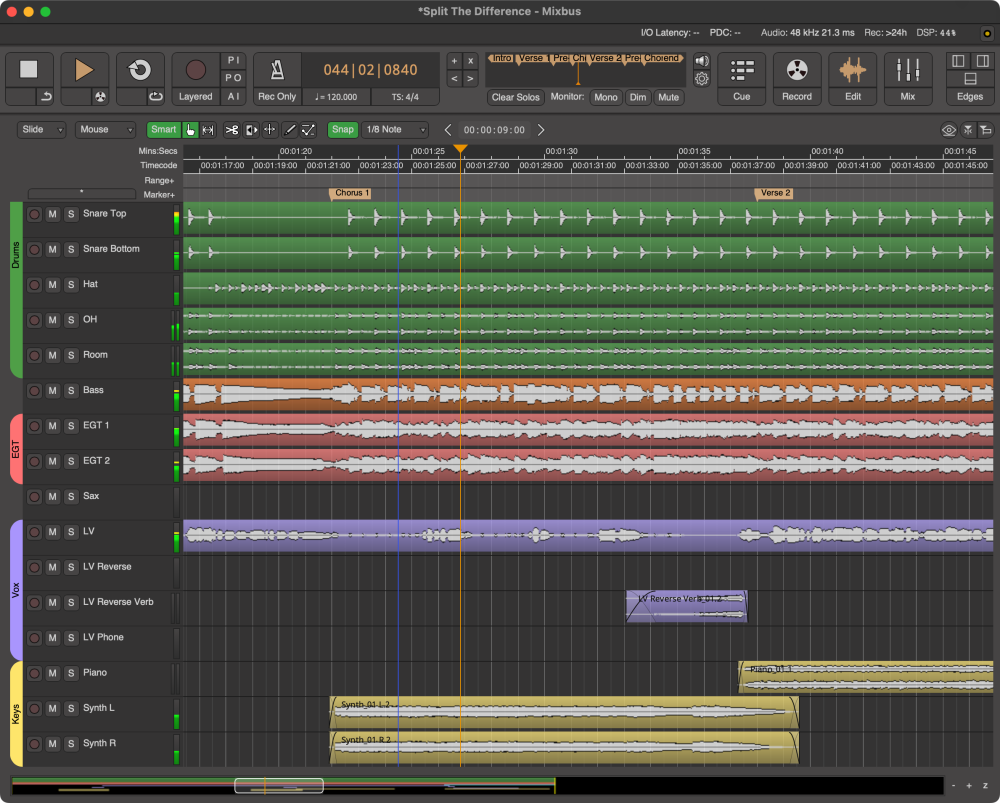Nudge playhead forward arrow

[541, 130]
